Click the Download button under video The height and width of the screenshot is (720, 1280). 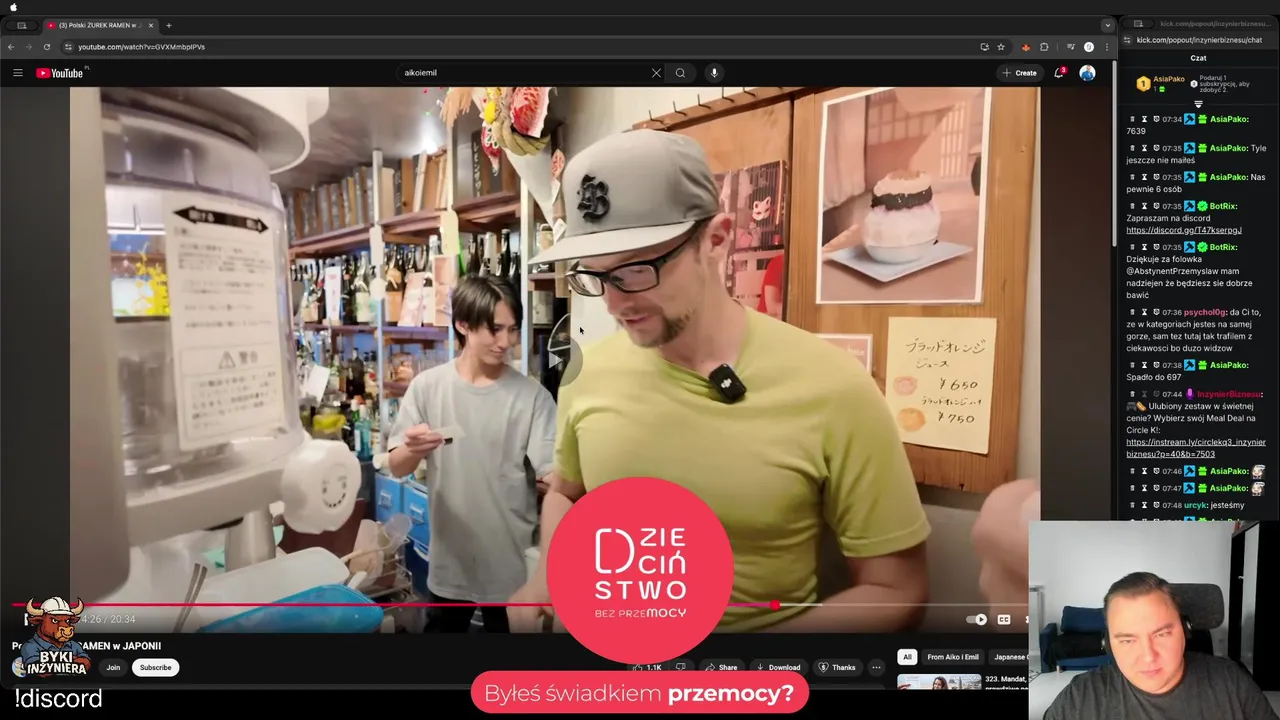[778, 667]
